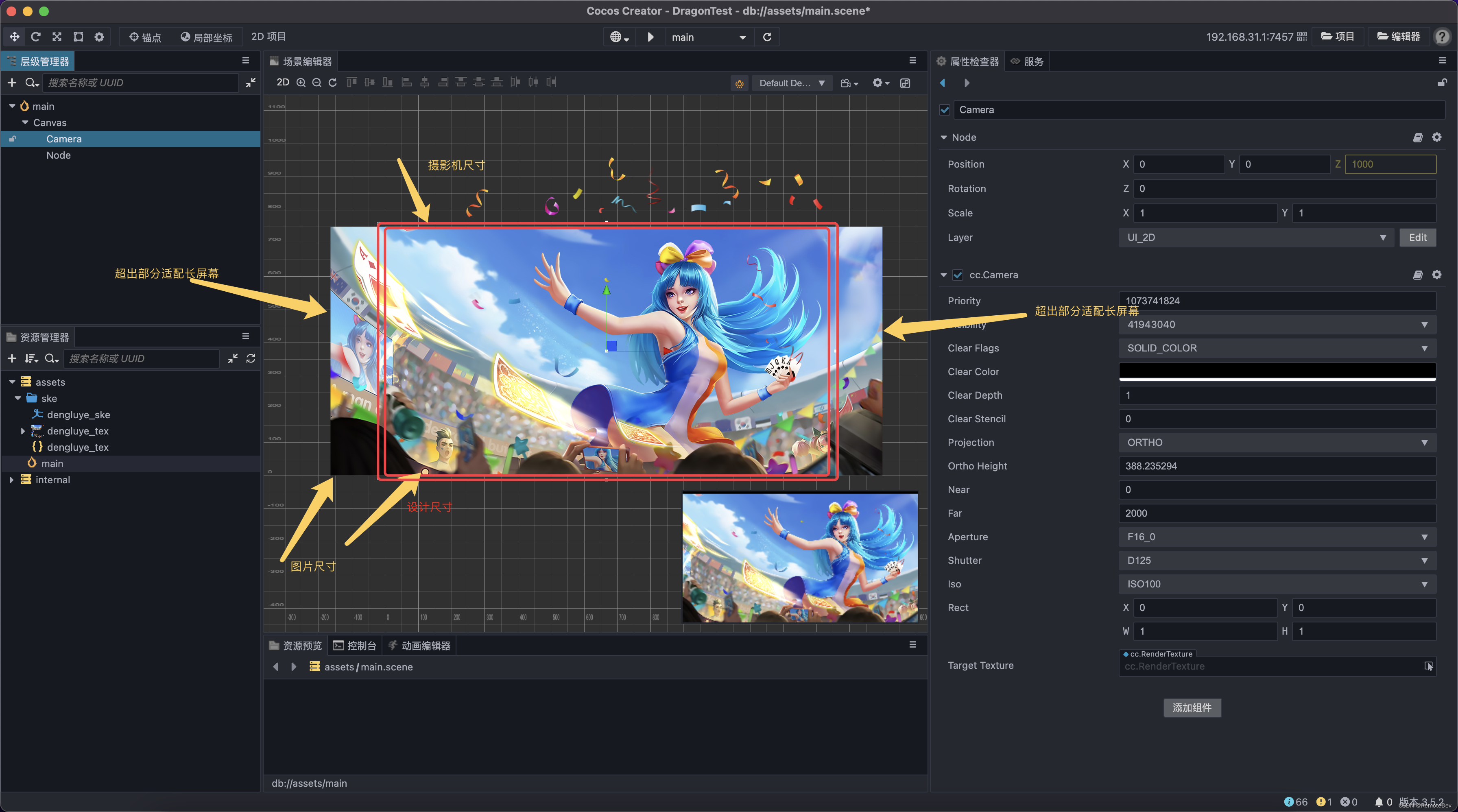Play the scene preview
Viewport: 1458px width, 812px height.
[650, 37]
